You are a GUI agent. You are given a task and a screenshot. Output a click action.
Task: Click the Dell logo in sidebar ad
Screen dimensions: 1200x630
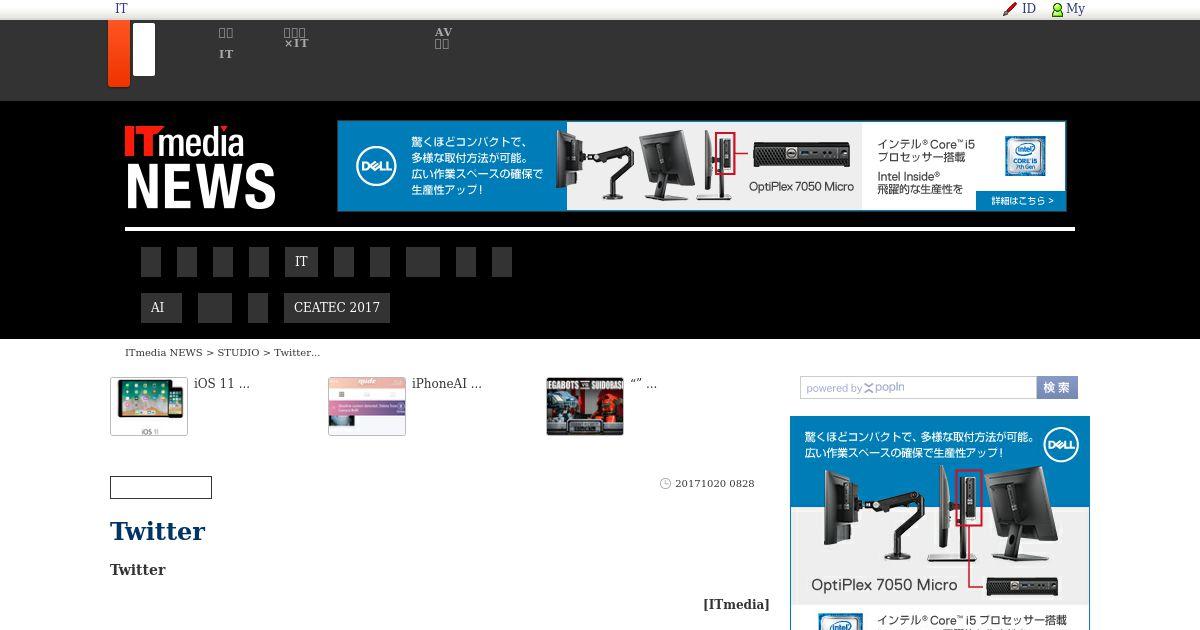[x=1060, y=444]
